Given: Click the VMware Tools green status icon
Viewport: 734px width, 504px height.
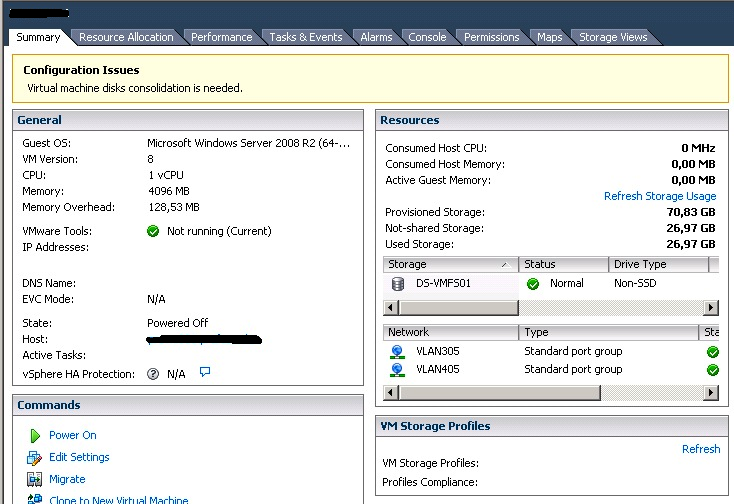Looking at the screenshot, I should [153, 231].
